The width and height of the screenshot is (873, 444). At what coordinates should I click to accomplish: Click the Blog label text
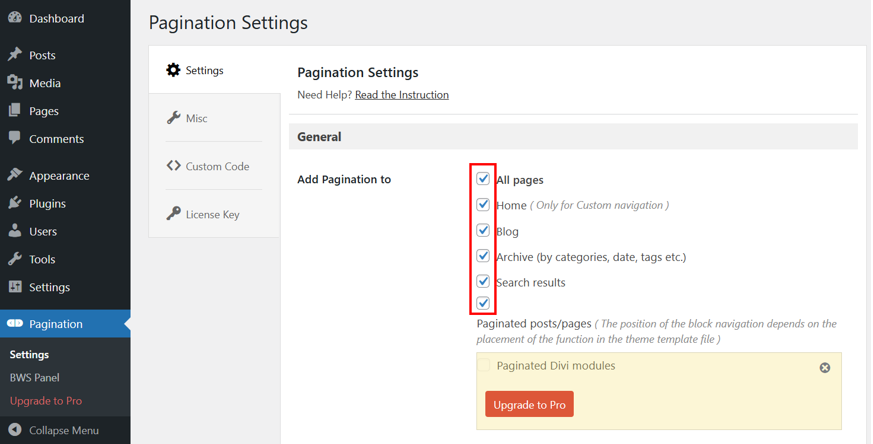pyautogui.click(x=507, y=231)
